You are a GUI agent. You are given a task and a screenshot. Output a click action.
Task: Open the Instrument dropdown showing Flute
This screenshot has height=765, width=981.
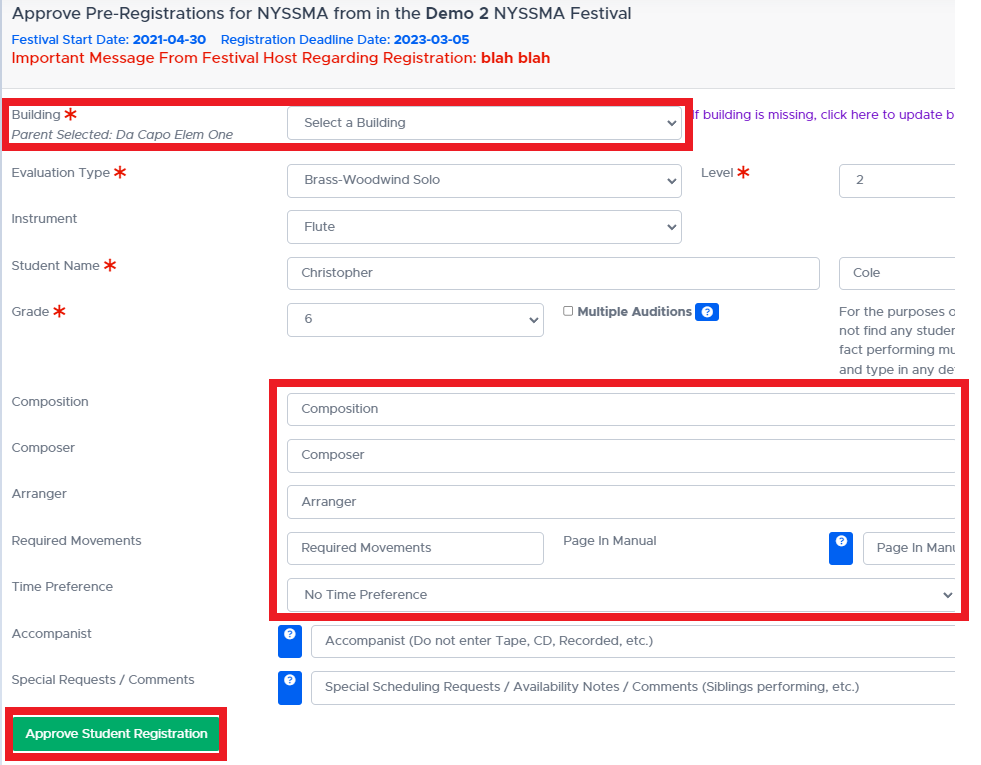point(484,227)
